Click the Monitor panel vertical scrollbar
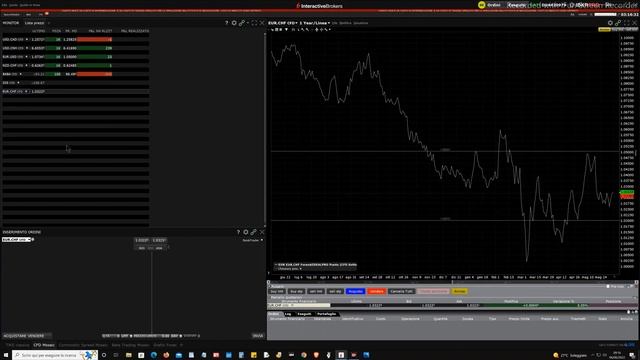Viewport: 640px width, 360px height. (x=265, y=129)
